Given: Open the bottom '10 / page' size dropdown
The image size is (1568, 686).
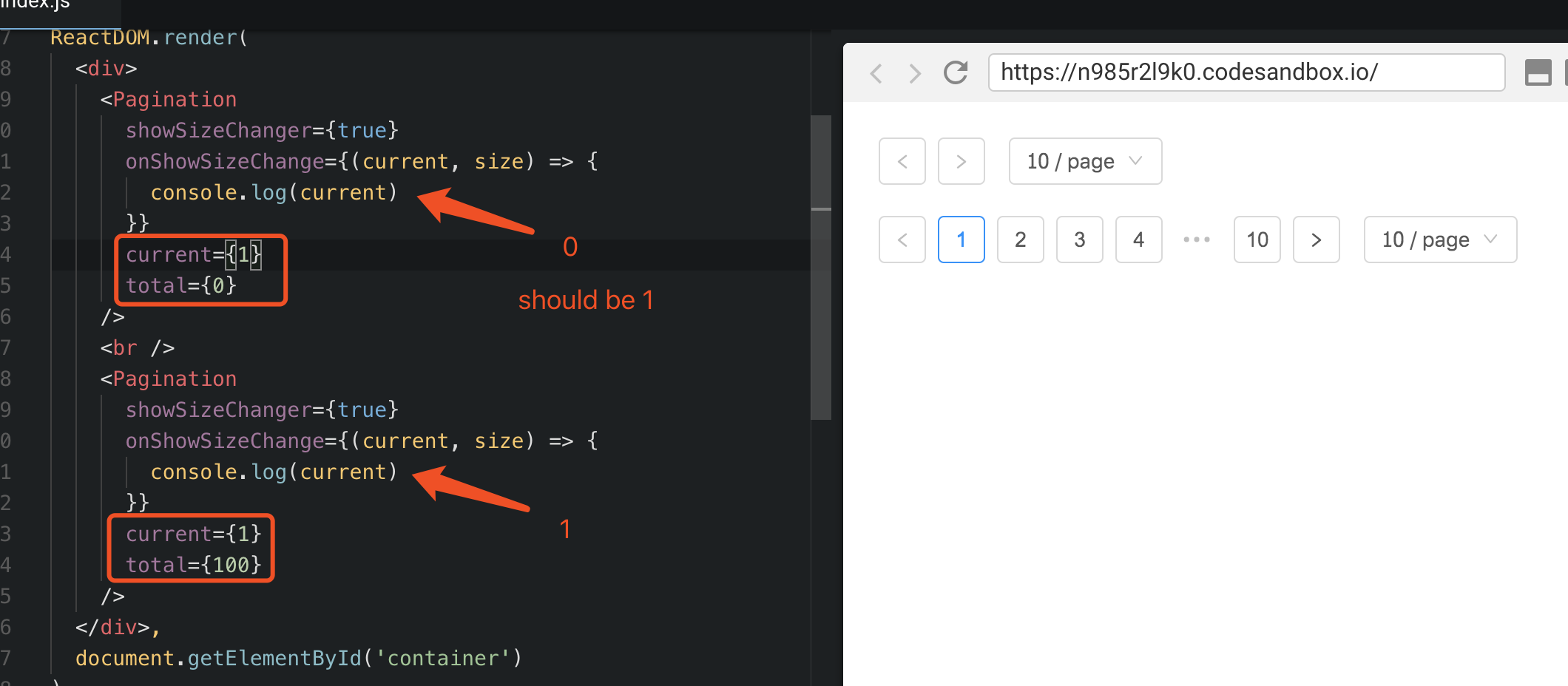Looking at the screenshot, I should click(1439, 240).
